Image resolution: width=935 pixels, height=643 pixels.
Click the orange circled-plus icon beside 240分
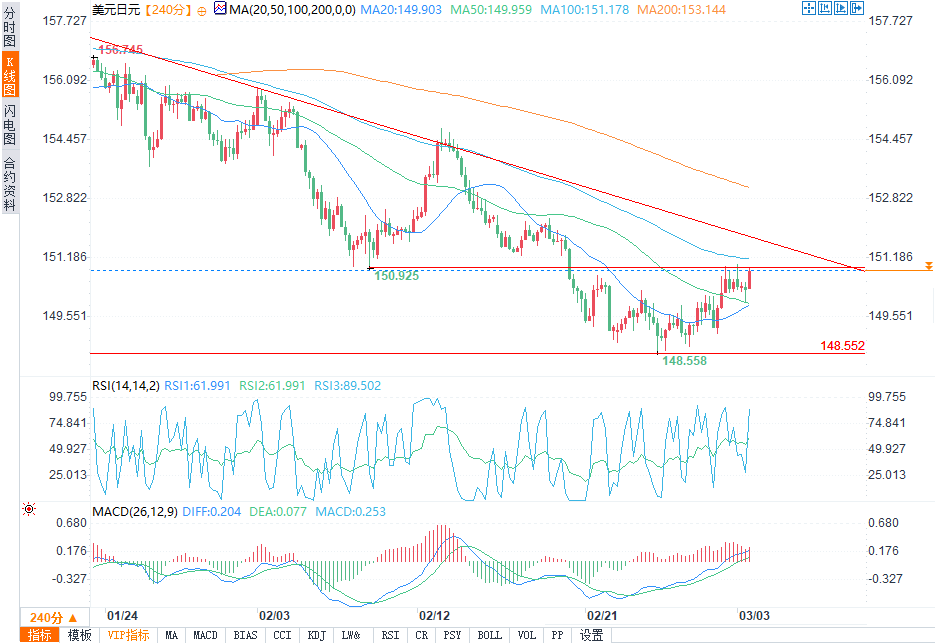click(202, 11)
